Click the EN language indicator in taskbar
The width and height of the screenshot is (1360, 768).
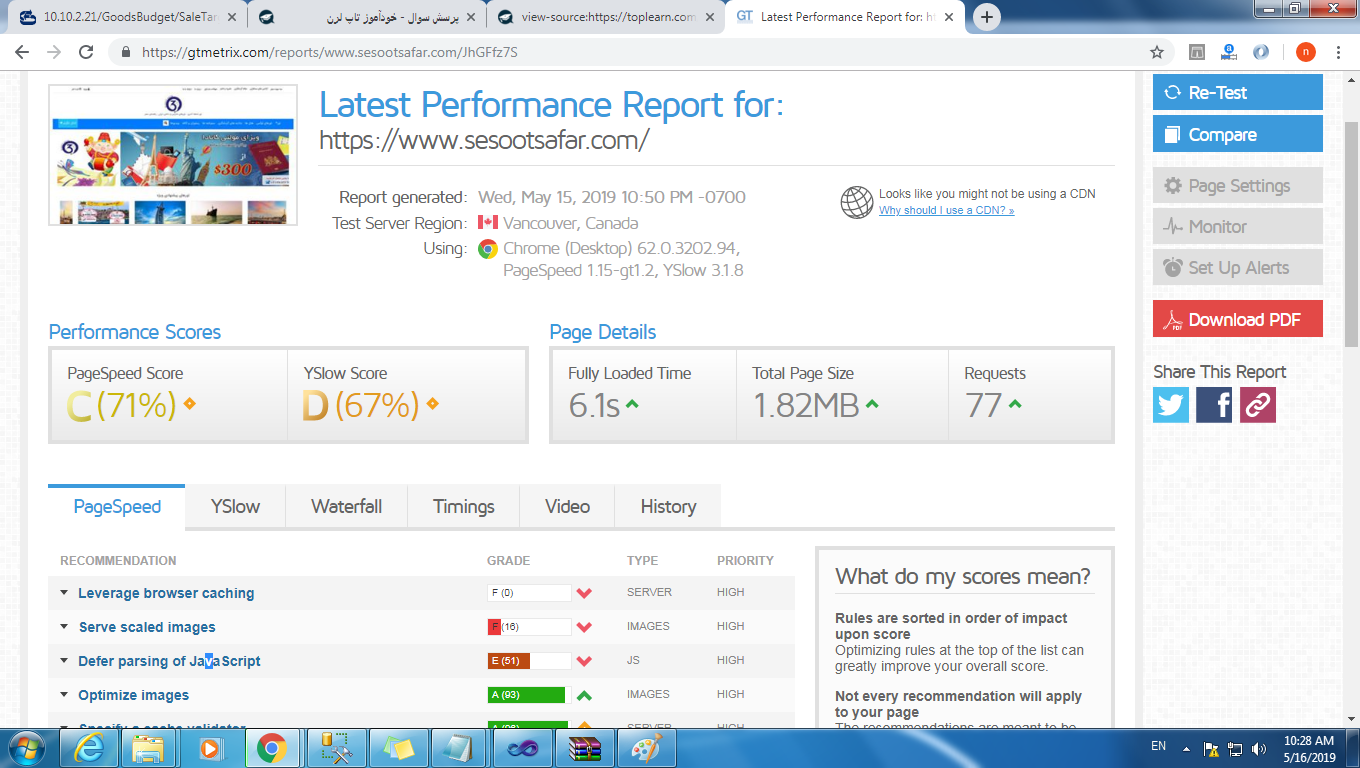1158,747
